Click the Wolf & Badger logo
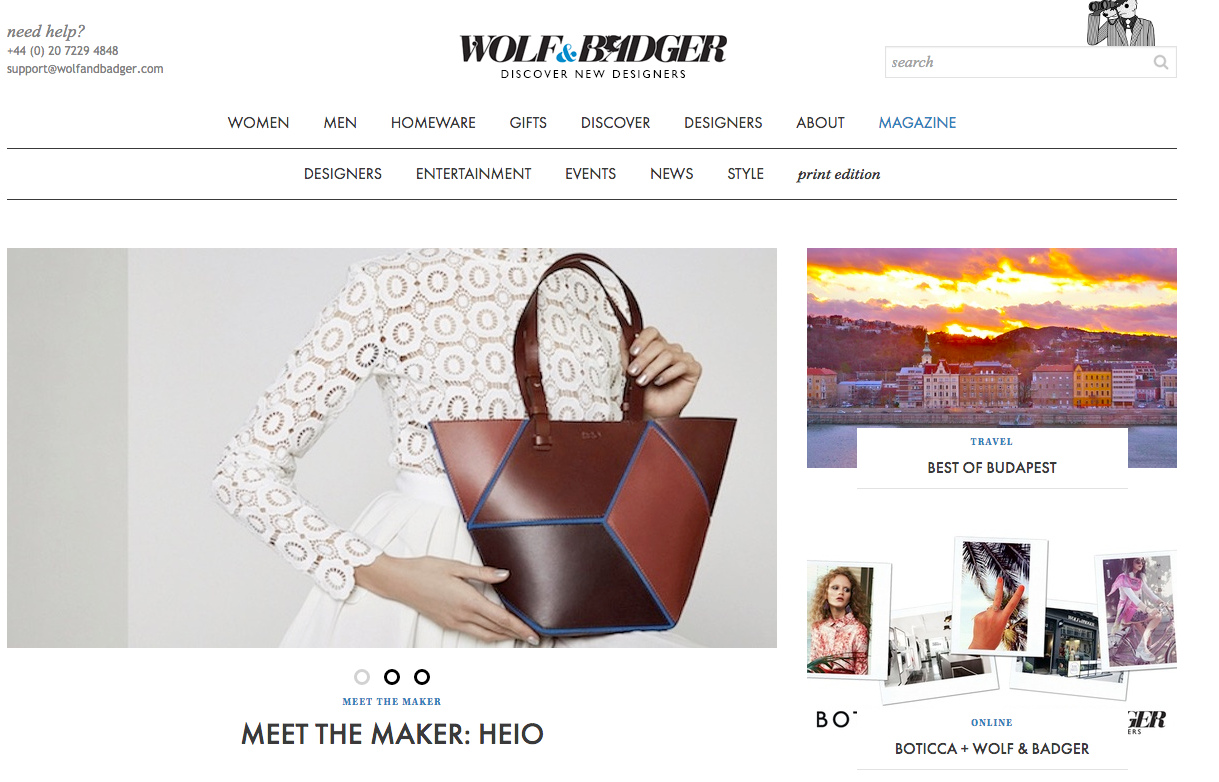The height and width of the screenshot is (782, 1219). pyautogui.click(x=593, y=57)
